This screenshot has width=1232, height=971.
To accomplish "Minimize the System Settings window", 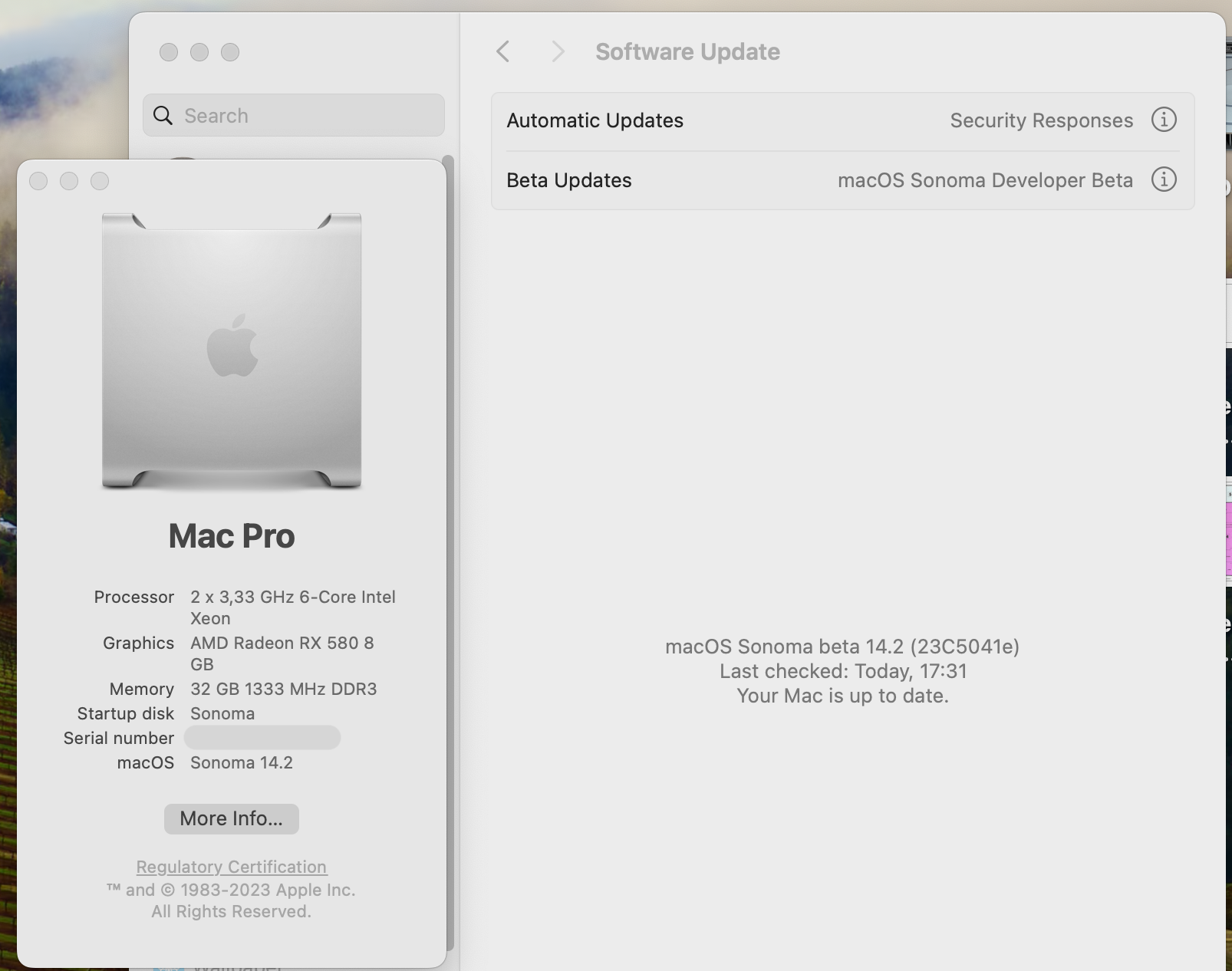I will pyautogui.click(x=199, y=52).
